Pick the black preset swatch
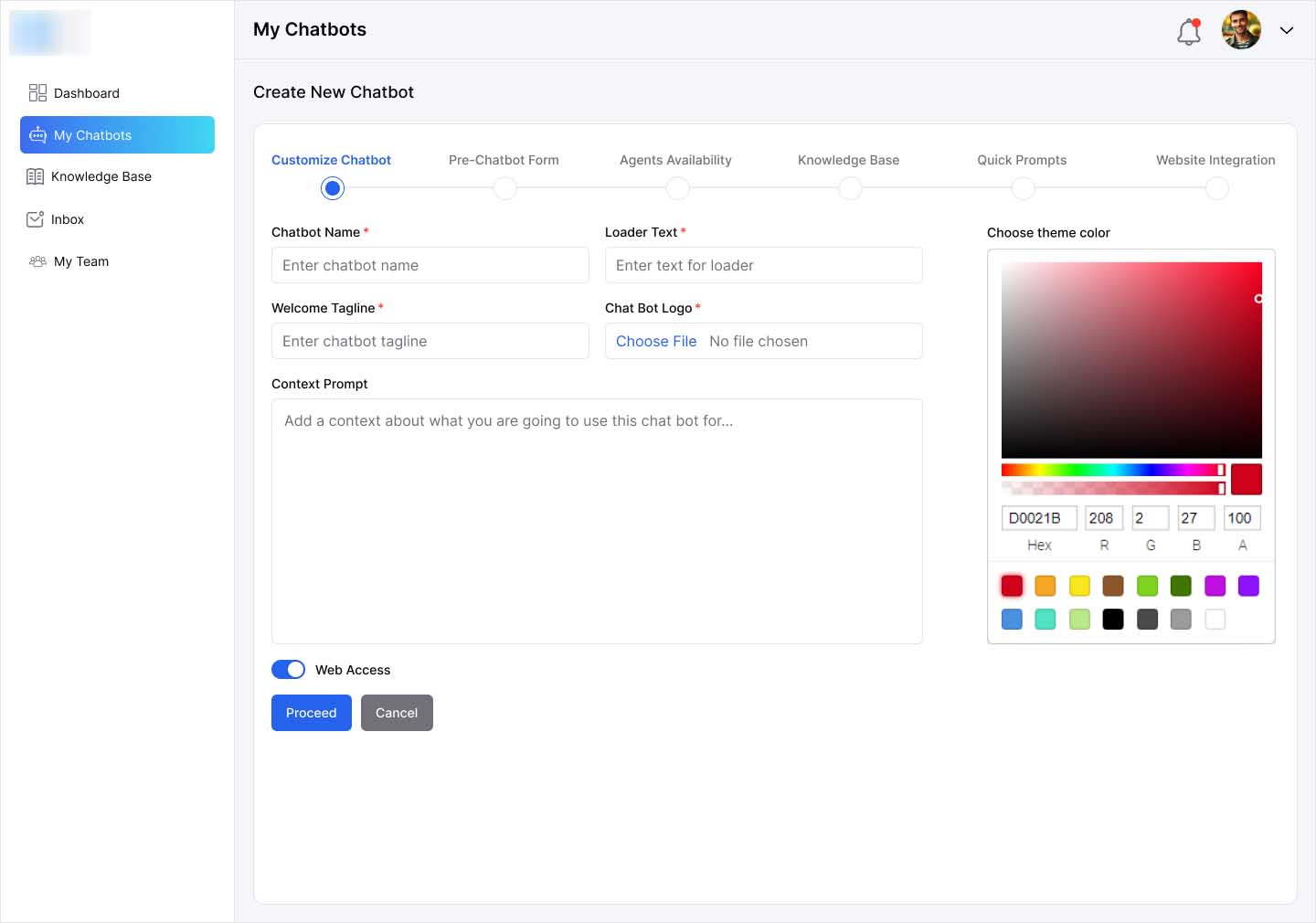 1113,620
